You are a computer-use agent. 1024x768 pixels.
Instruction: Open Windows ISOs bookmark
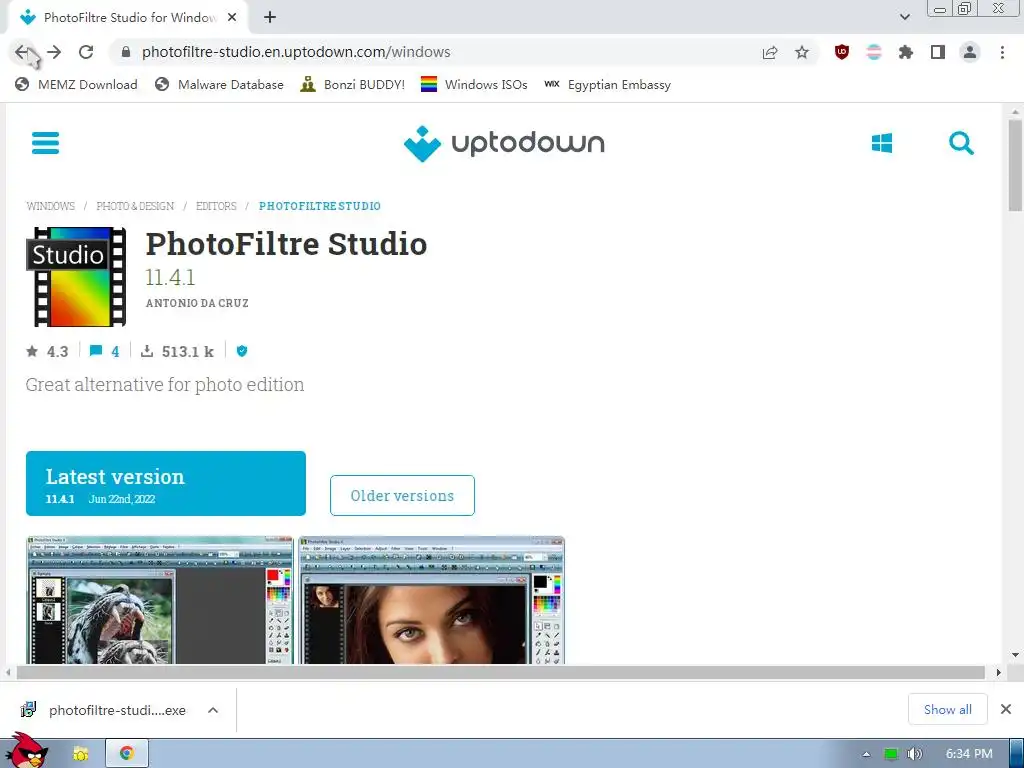click(x=474, y=84)
